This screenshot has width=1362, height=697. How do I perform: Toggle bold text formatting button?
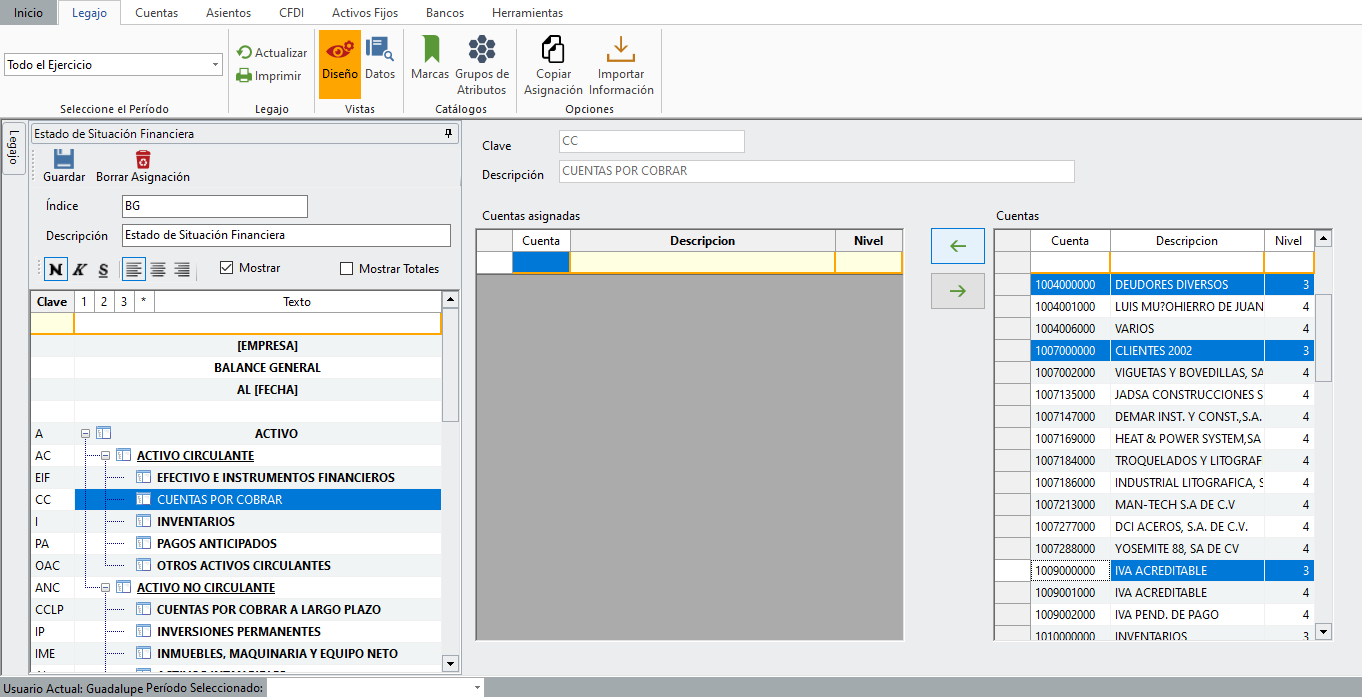point(56,269)
